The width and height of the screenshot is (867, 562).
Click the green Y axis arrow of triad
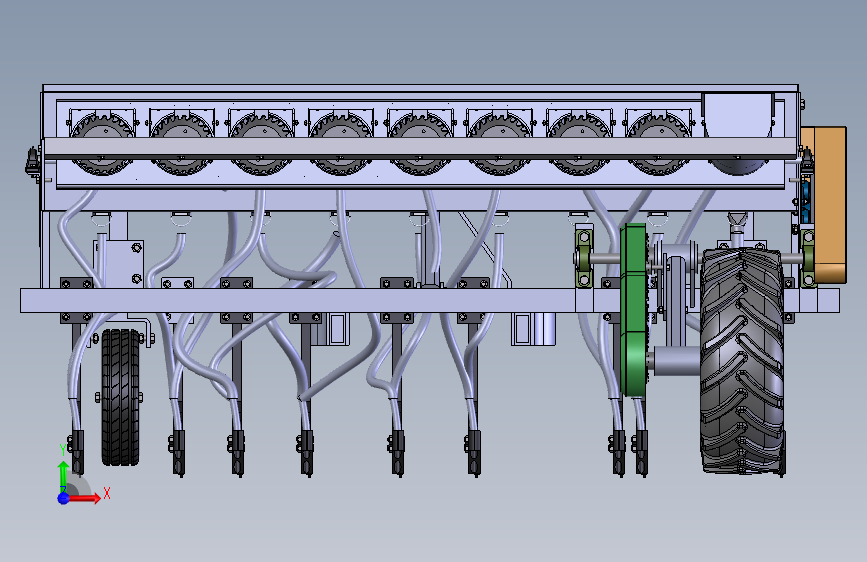(x=63, y=476)
